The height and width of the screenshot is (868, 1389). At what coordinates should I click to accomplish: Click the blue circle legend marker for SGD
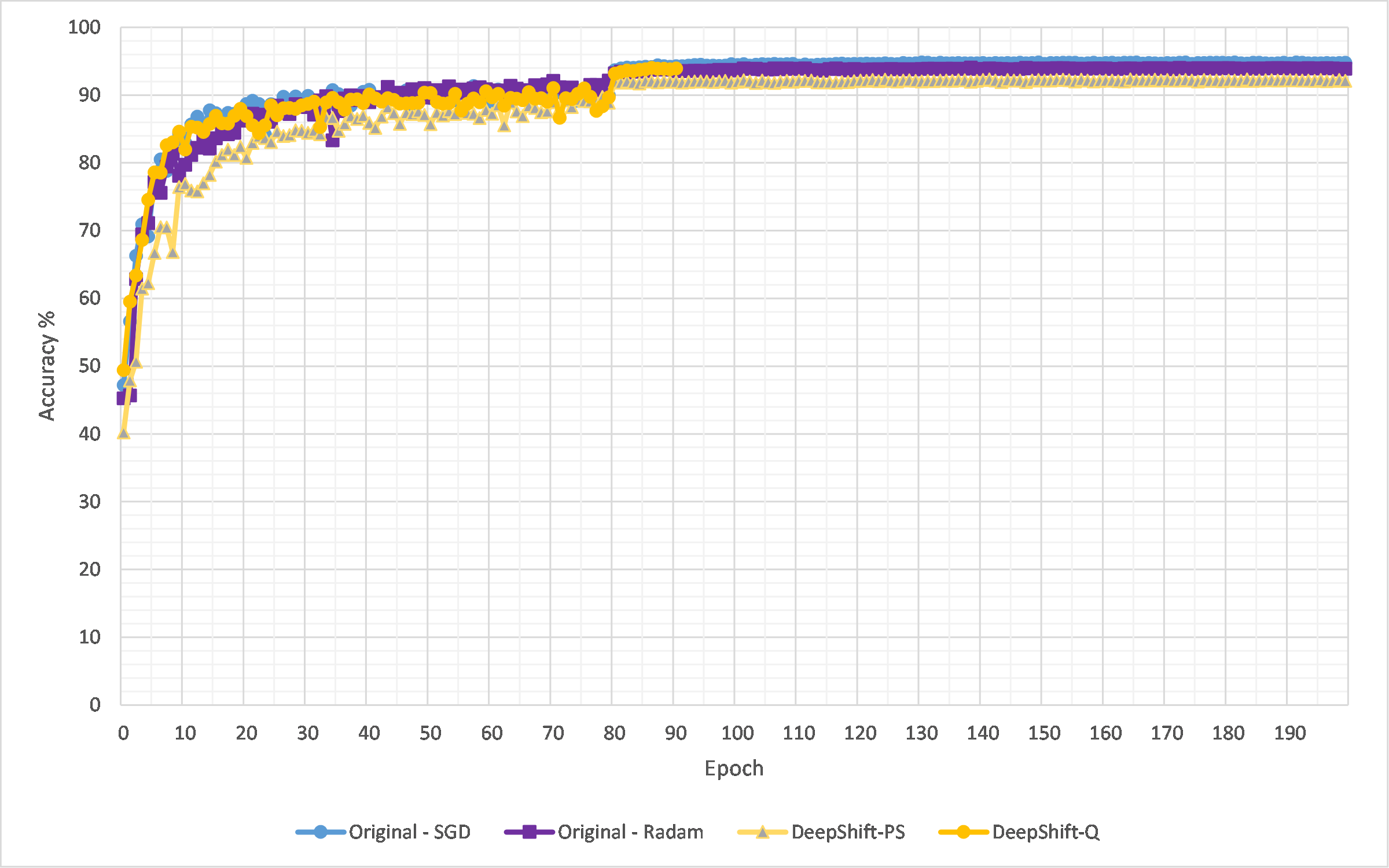[321, 832]
